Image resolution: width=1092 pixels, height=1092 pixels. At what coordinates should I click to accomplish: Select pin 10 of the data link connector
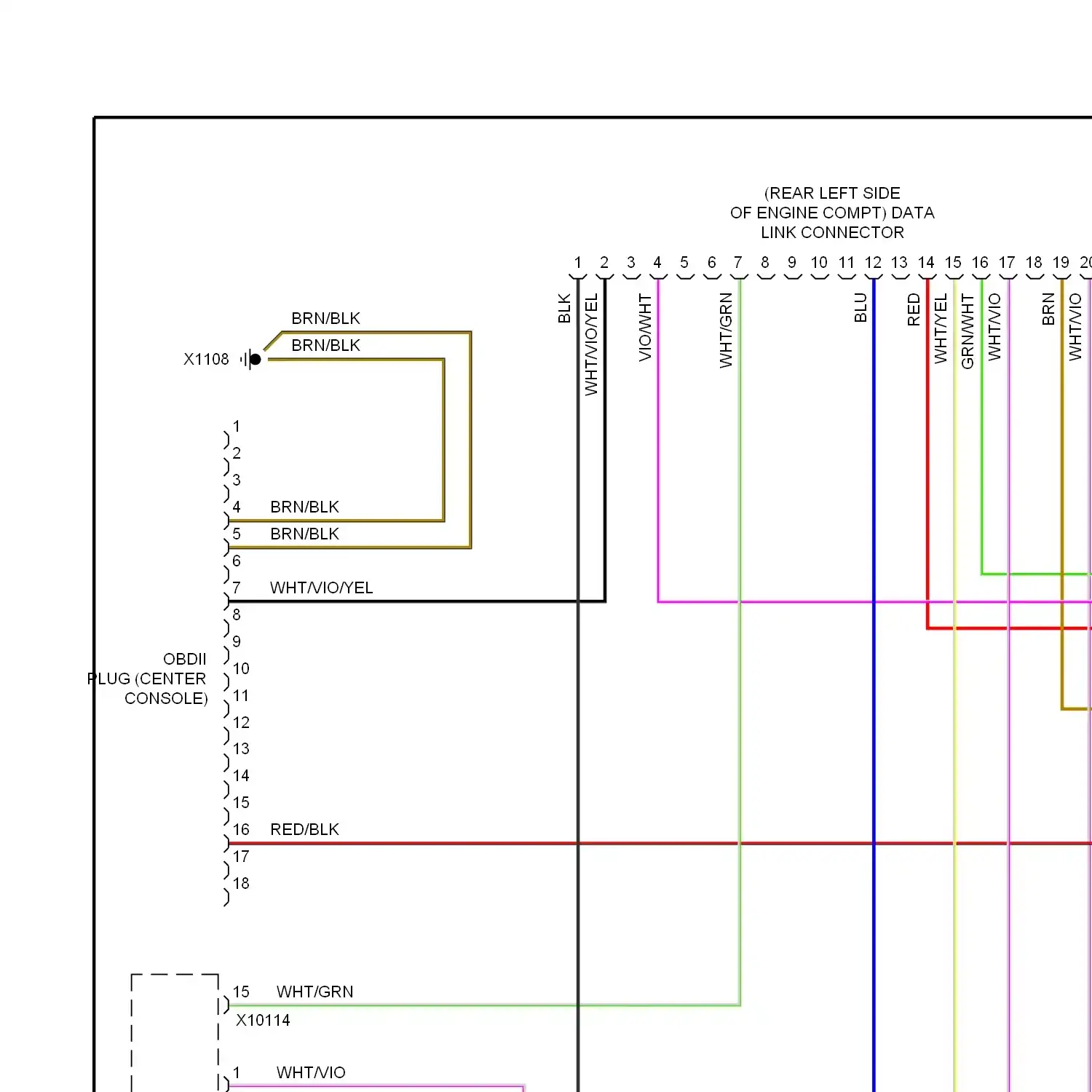819,262
